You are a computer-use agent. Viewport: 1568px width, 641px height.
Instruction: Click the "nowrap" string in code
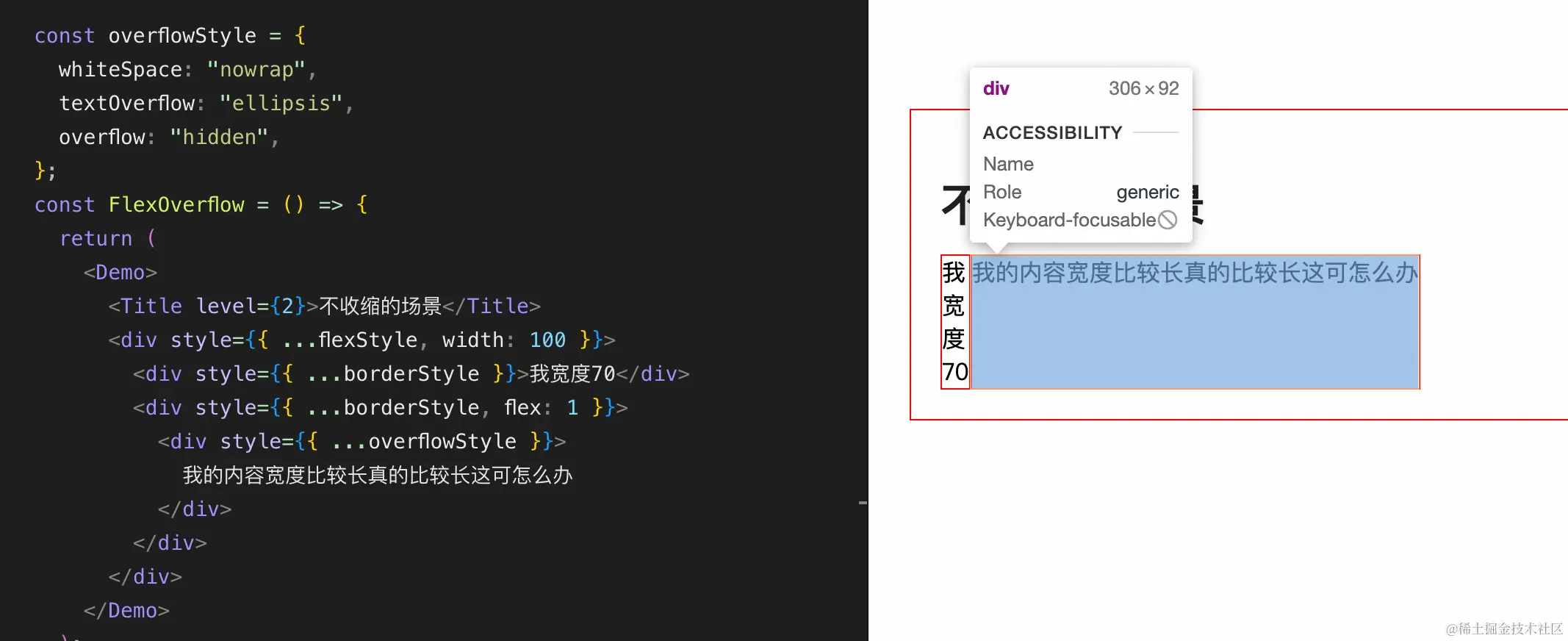[x=256, y=70]
